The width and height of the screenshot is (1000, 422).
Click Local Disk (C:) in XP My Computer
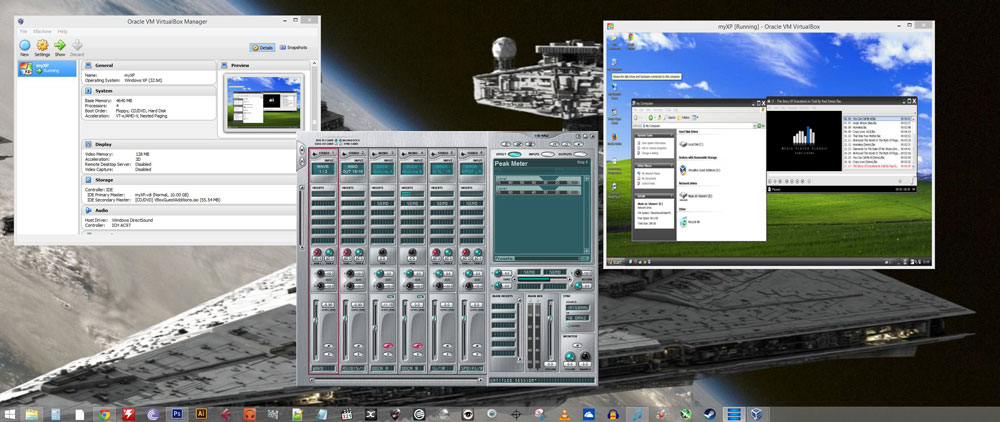tap(691, 145)
